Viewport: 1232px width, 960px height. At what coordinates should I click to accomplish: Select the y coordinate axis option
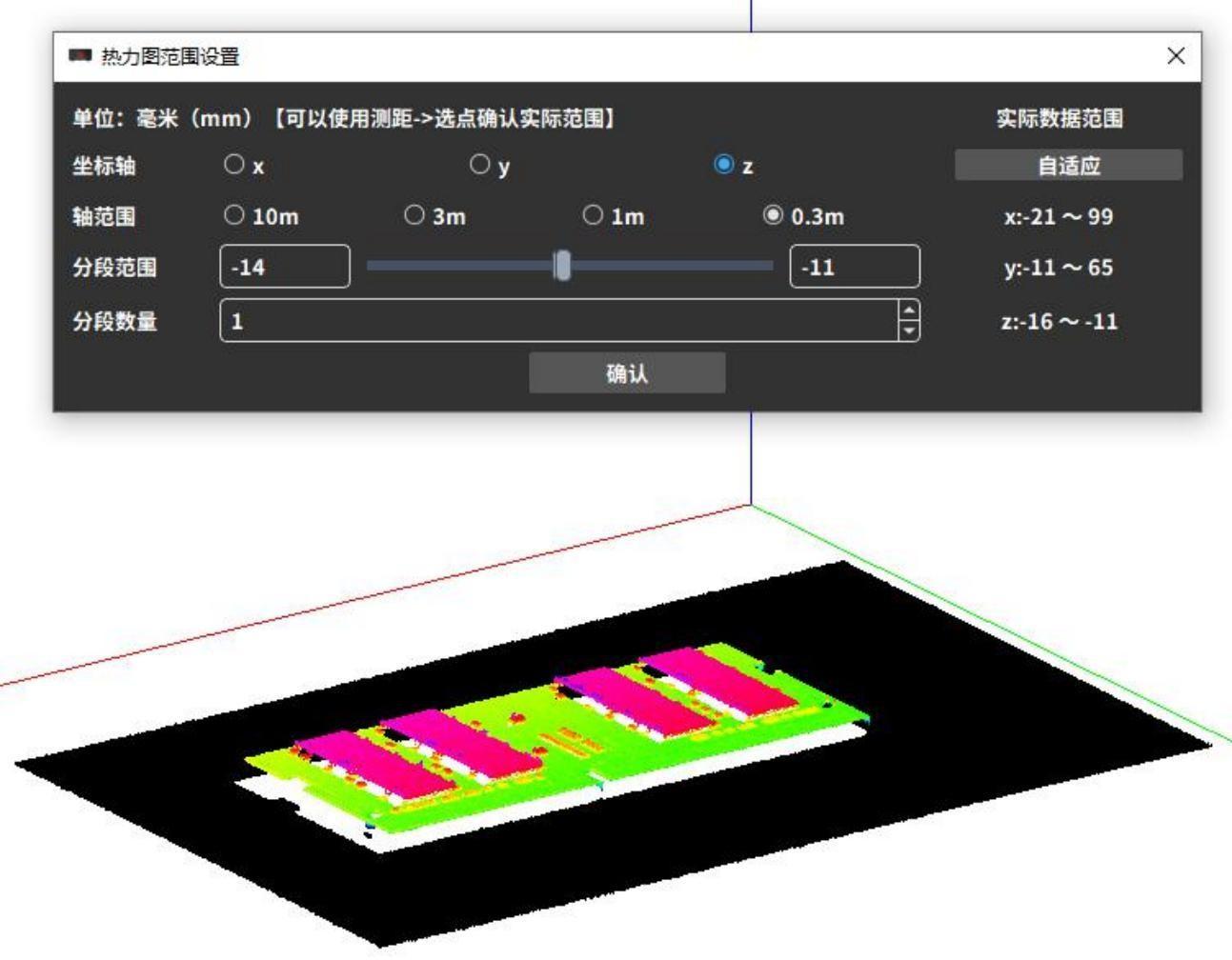480,165
